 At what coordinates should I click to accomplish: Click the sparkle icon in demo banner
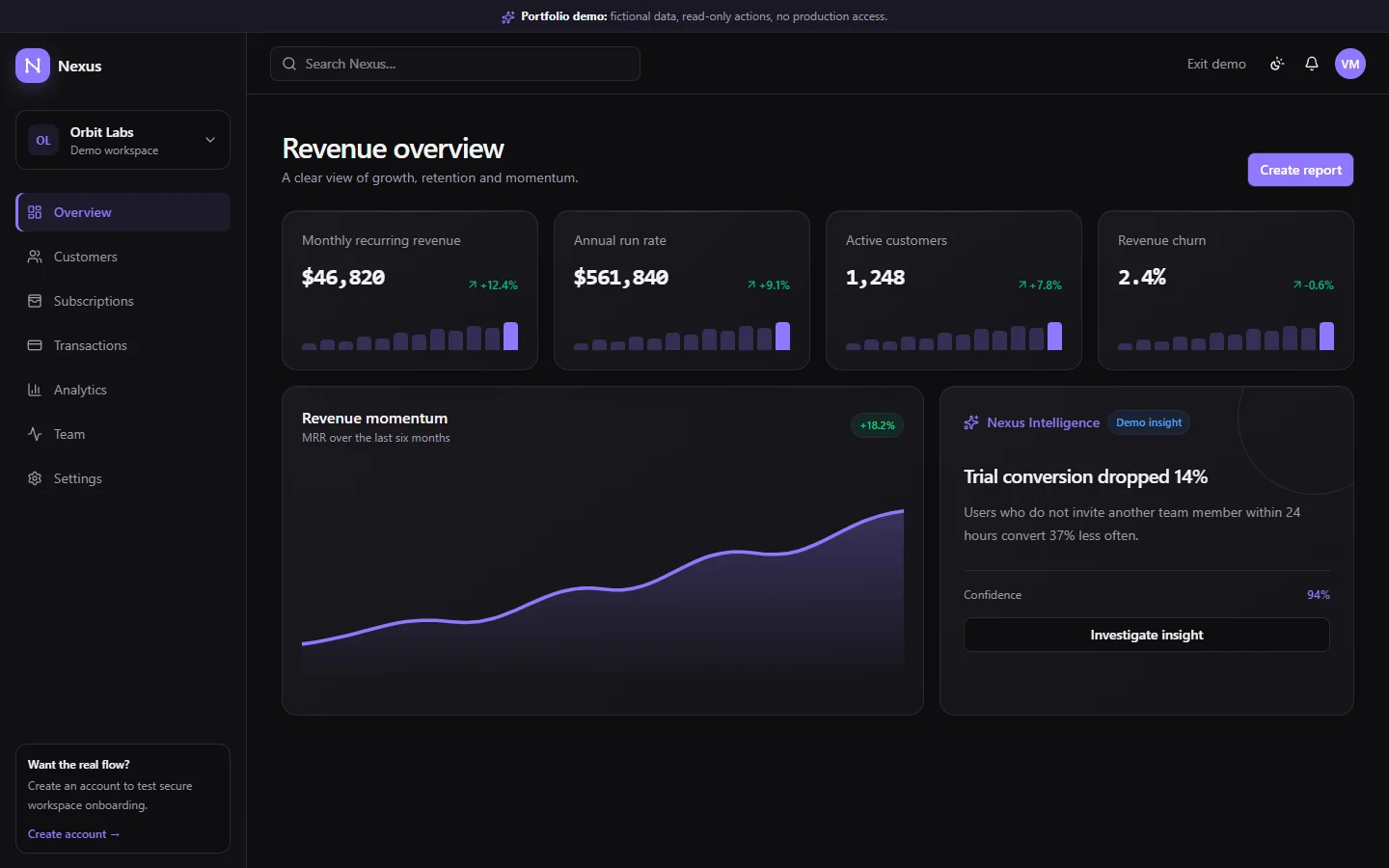[508, 16]
